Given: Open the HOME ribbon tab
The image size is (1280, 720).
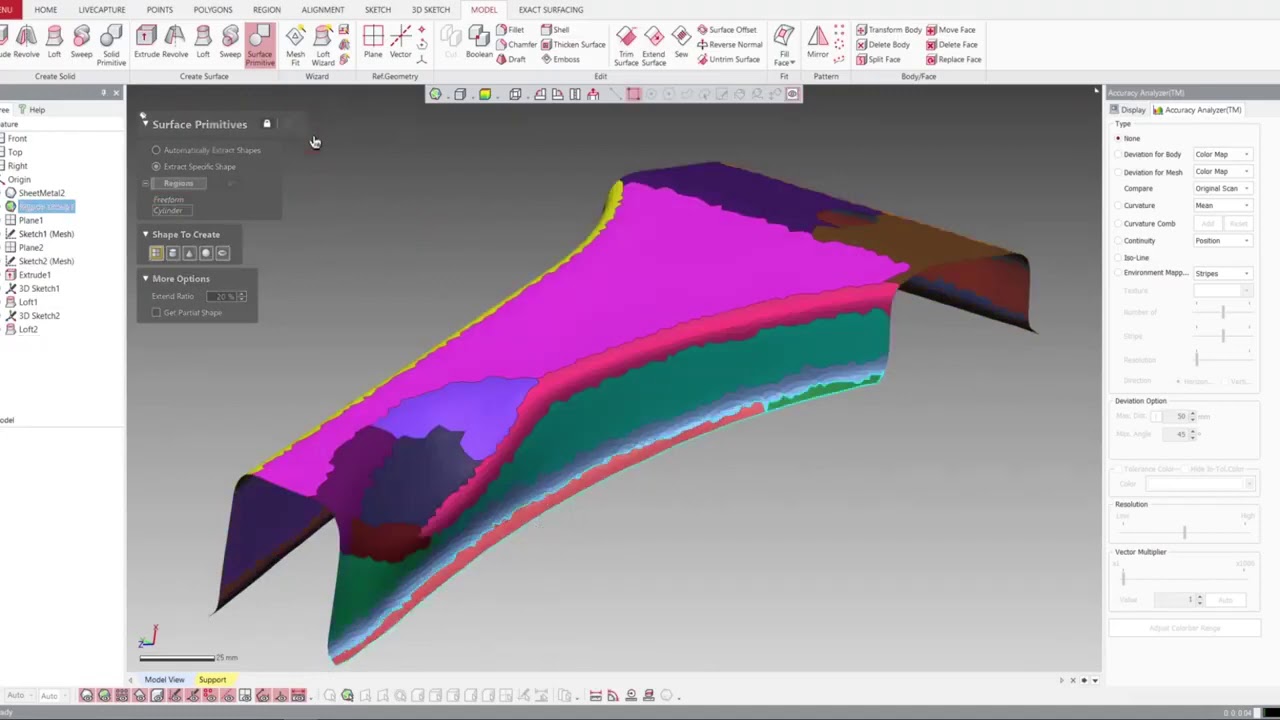Looking at the screenshot, I should coord(46,9).
